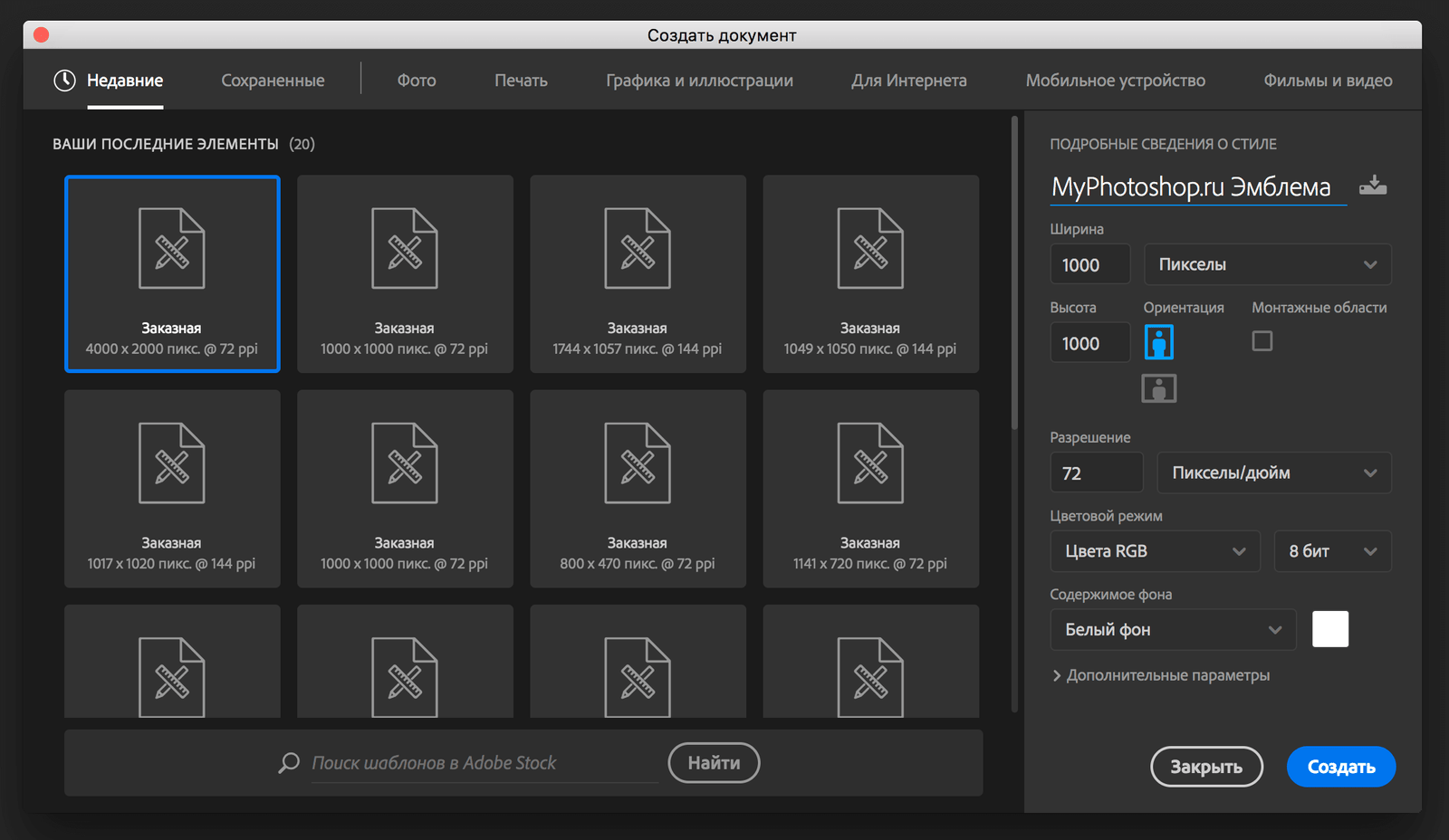Screen dimensions: 1449x840
Task: Click the magnifier icon in Adobe Stock search
Action: pyautogui.click(x=289, y=763)
